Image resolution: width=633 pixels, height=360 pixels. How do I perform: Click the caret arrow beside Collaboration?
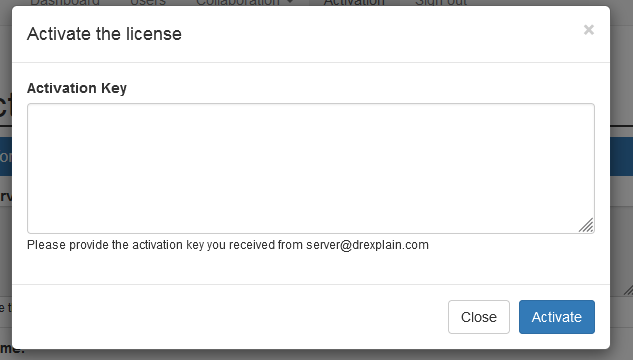pyautogui.click(x=289, y=2)
